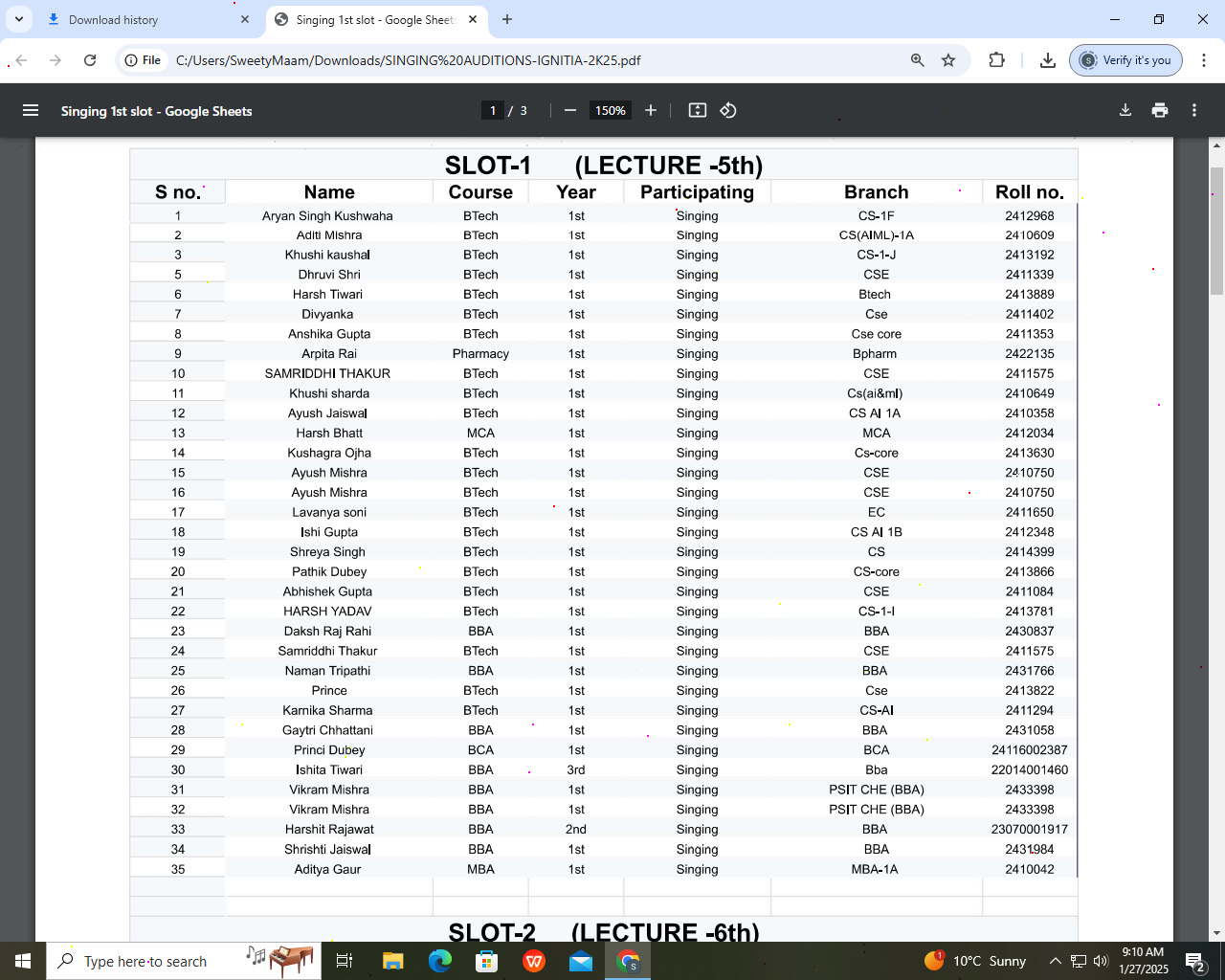The height and width of the screenshot is (980, 1225).
Task: Select the Singing 1st slot tab
Action: tap(373, 19)
